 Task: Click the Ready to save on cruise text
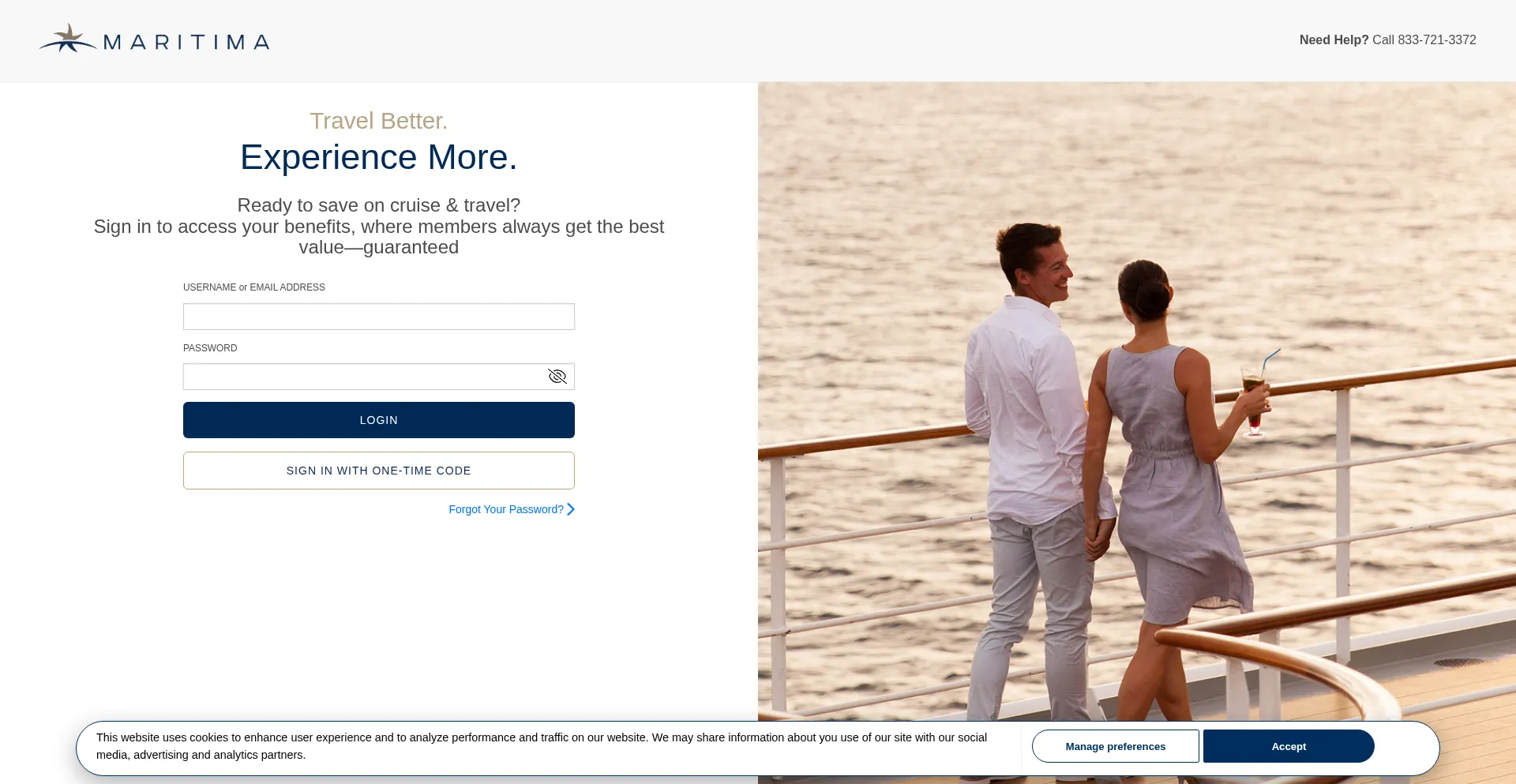[x=378, y=205]
